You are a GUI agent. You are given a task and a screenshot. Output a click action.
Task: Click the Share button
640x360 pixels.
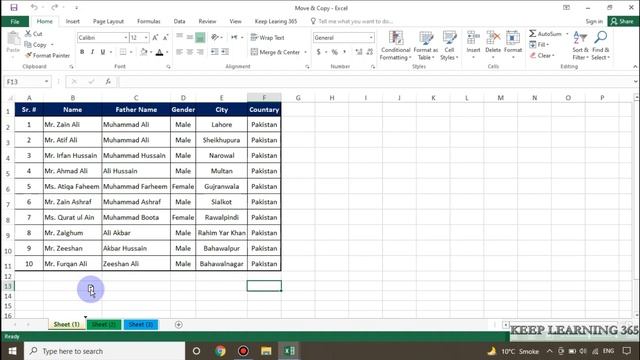[623, 21]
